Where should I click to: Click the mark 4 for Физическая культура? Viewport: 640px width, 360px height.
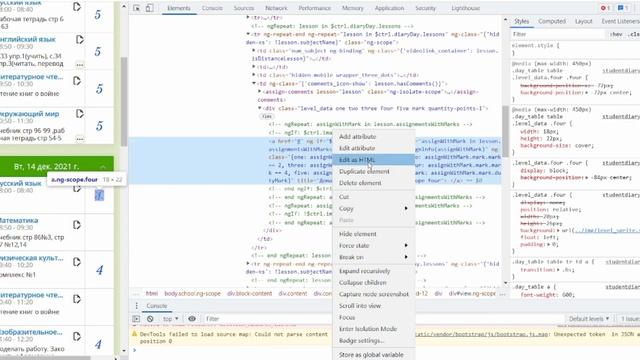point(99,270)
